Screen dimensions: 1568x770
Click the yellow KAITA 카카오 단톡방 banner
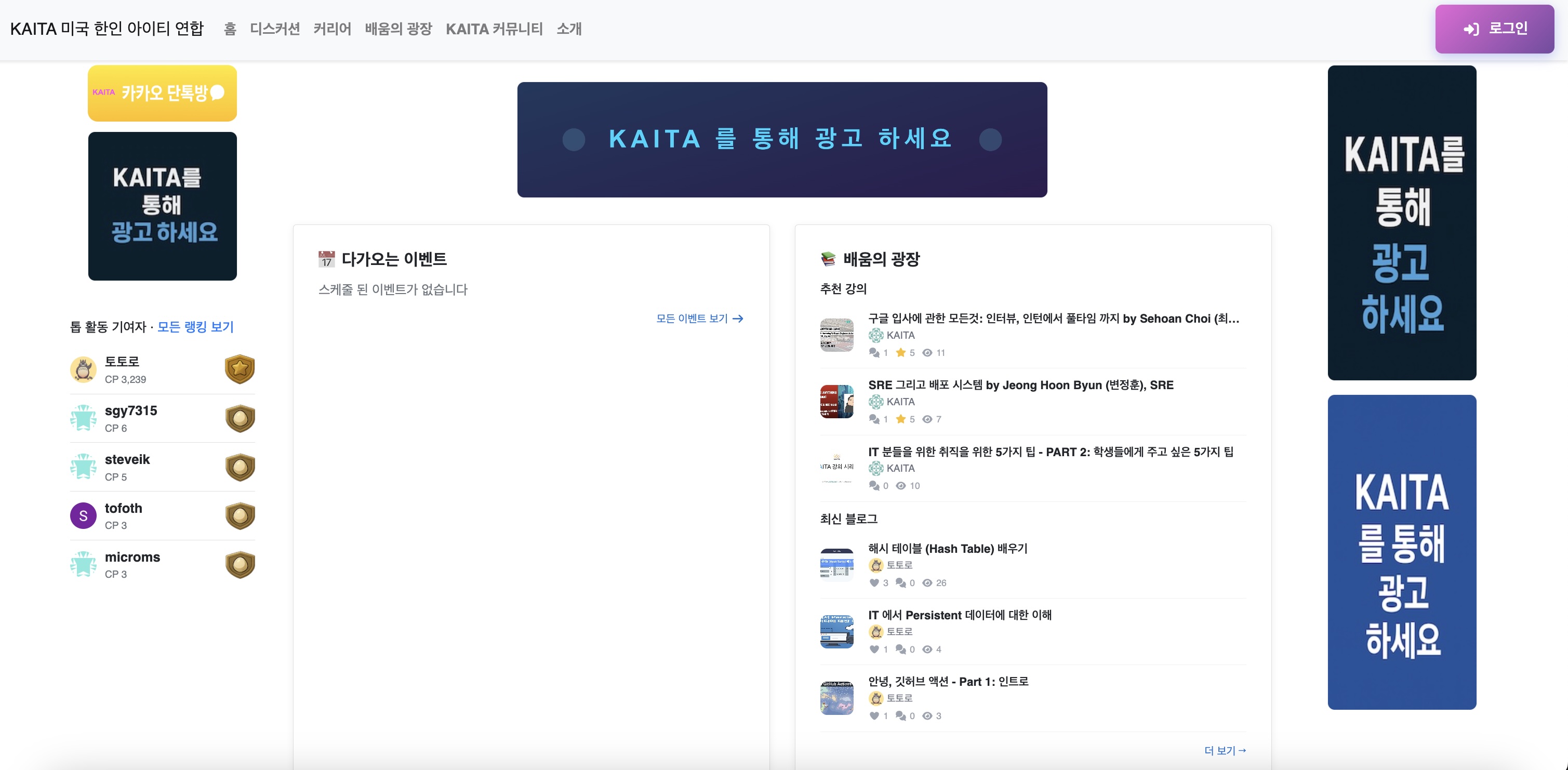tap(162, 92)
